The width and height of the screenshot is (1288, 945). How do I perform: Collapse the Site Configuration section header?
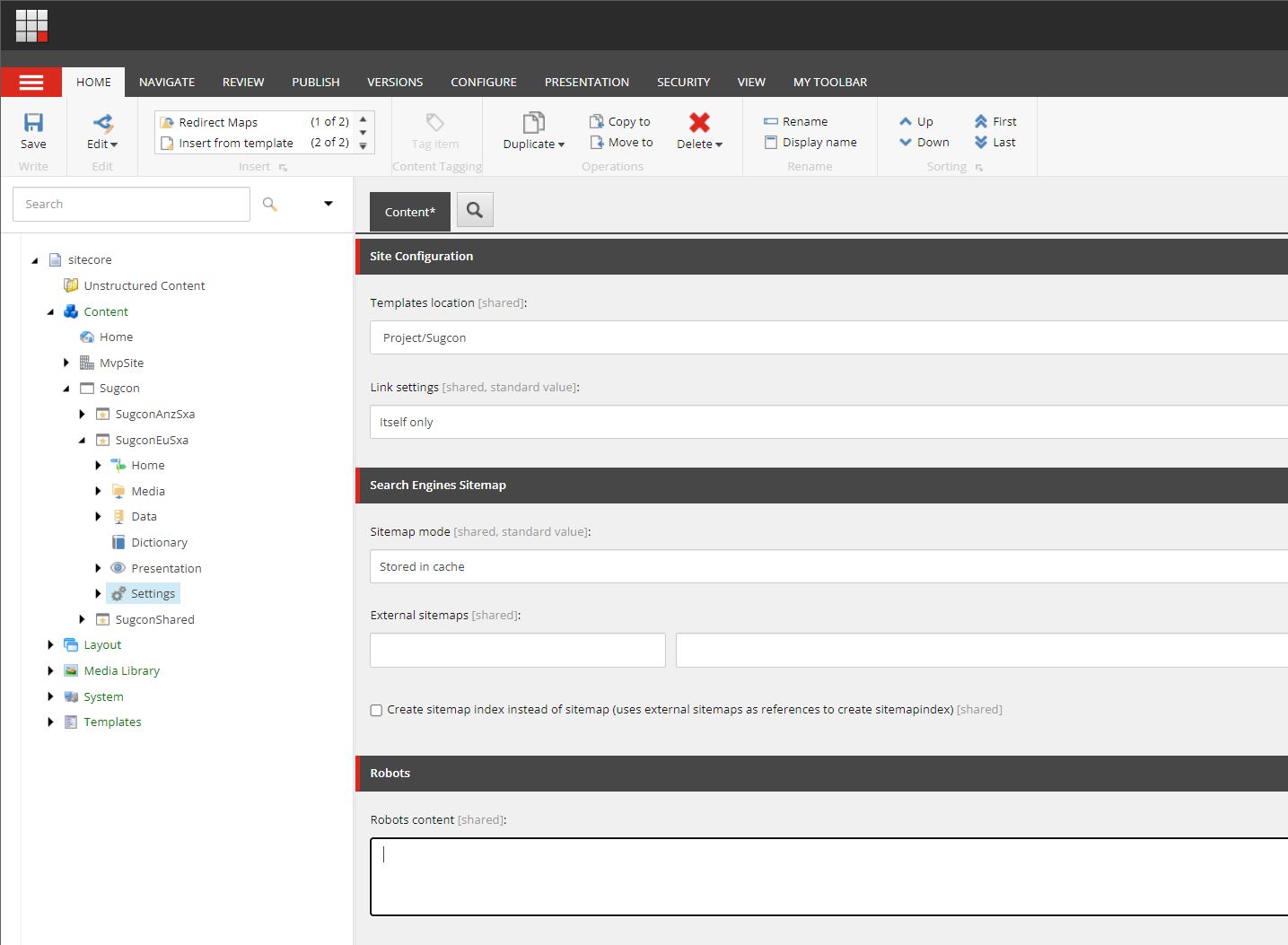[x=822, y=256]
